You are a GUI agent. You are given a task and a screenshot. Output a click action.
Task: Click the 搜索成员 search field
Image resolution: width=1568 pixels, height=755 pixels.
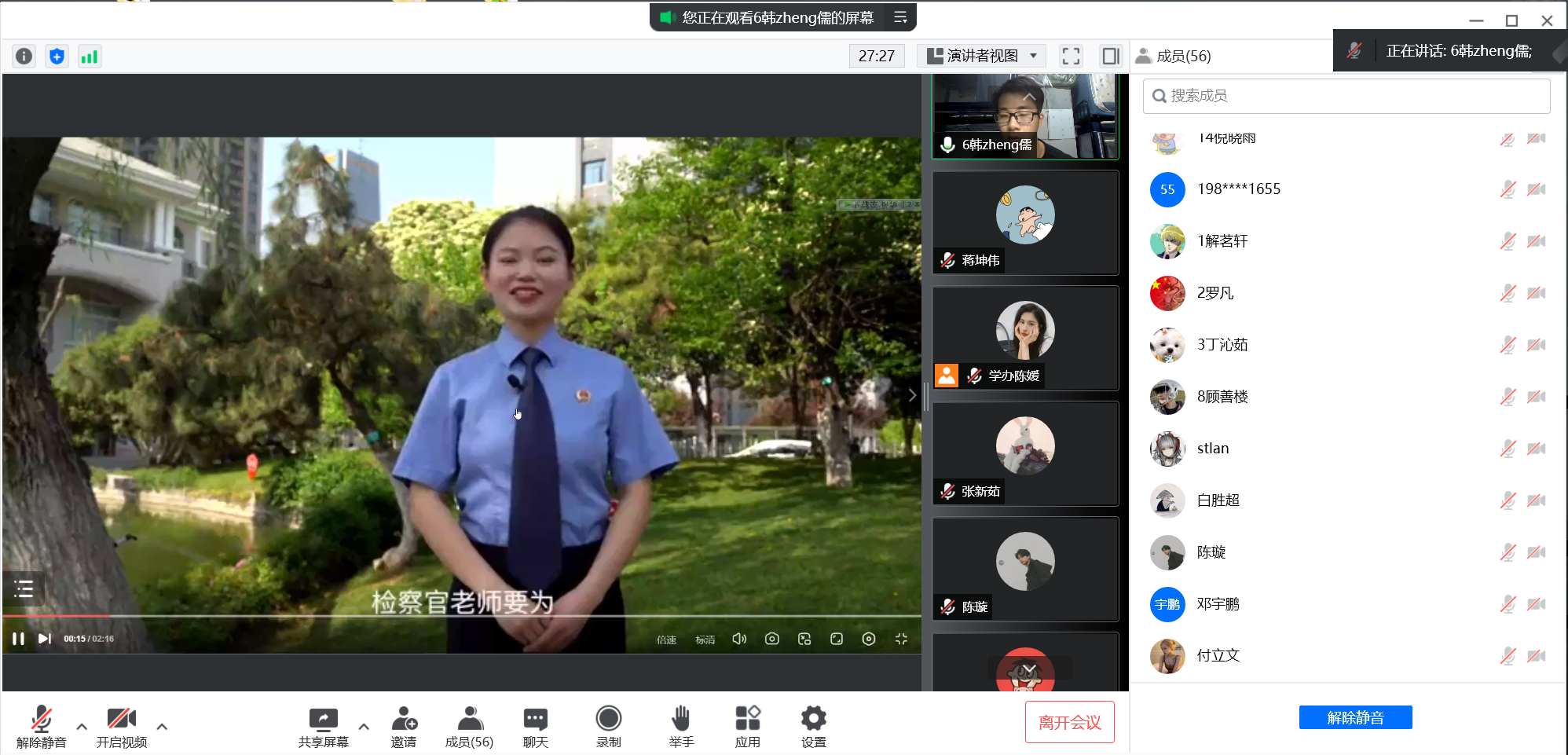[1346, 96]
